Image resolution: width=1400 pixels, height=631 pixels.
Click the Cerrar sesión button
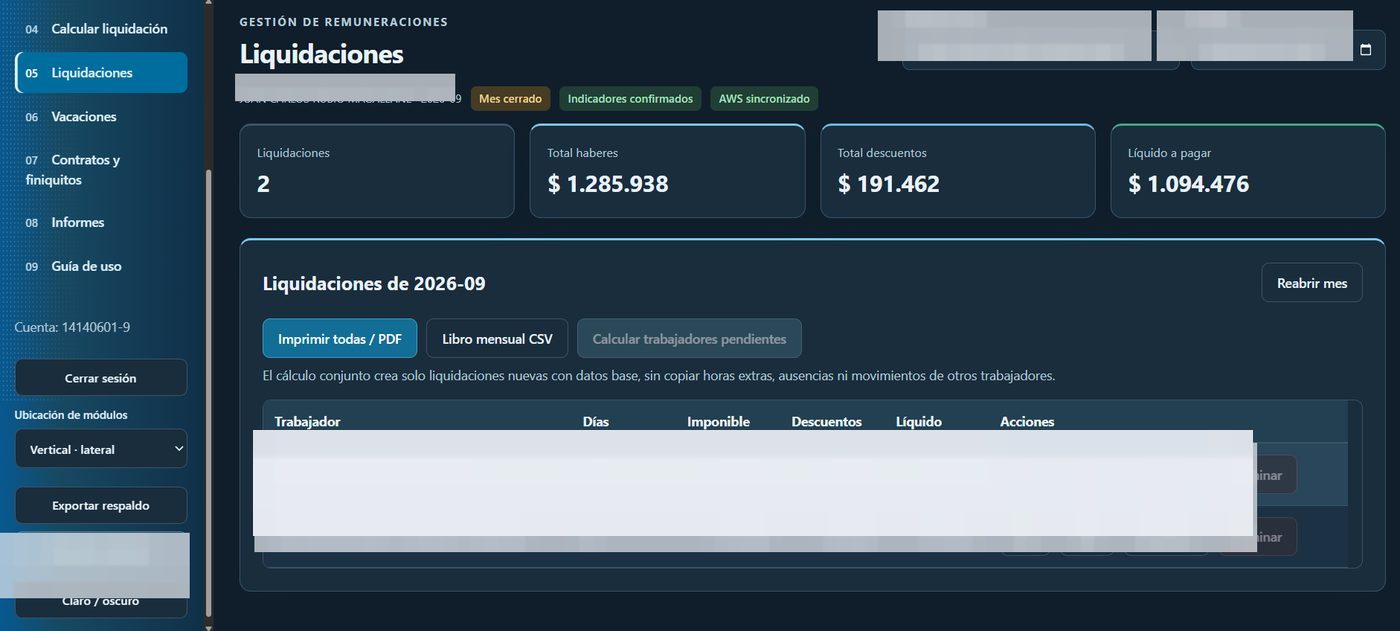[x=101, y=378]
